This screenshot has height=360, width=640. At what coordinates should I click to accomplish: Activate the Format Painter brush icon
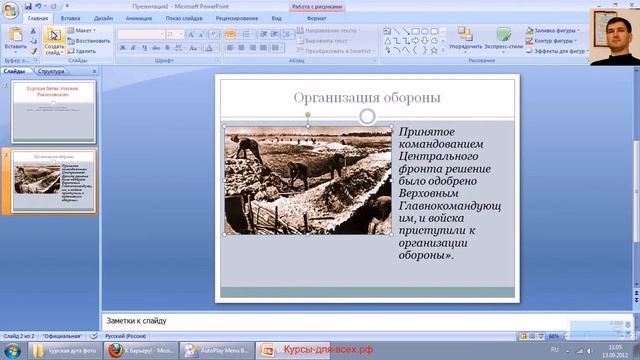[x=33, y=51]
